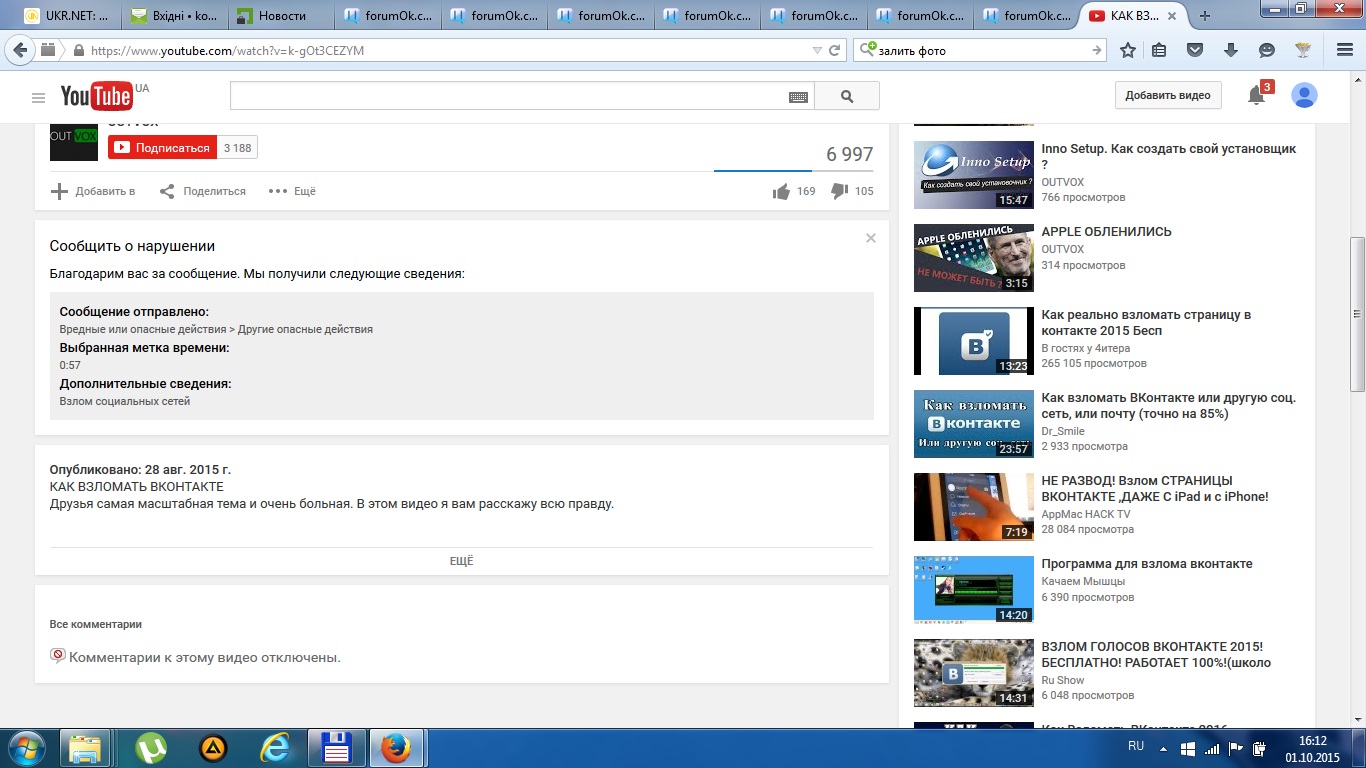Screen dimensions: 1366x768
Task: Open the Windows Start menu
Action: 25,748
